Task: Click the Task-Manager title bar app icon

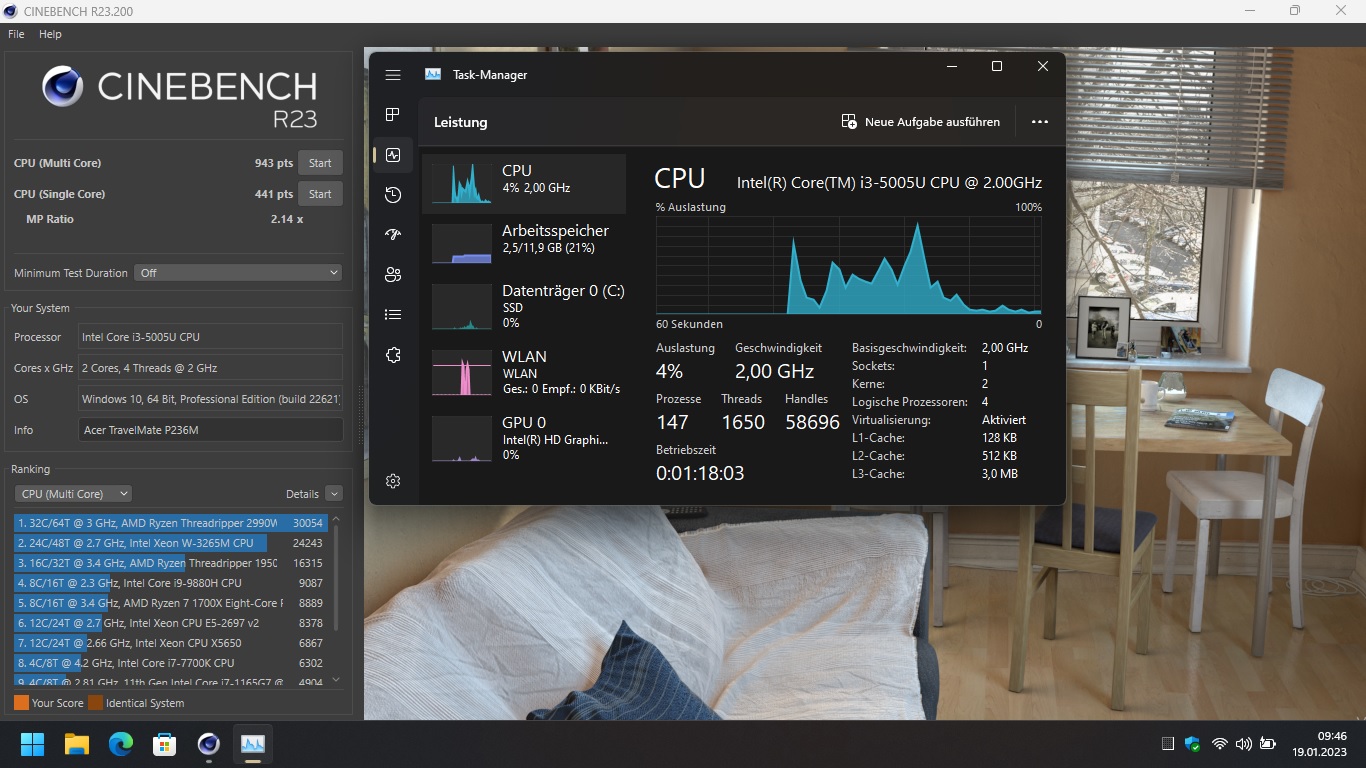Action: pos(433,75)
